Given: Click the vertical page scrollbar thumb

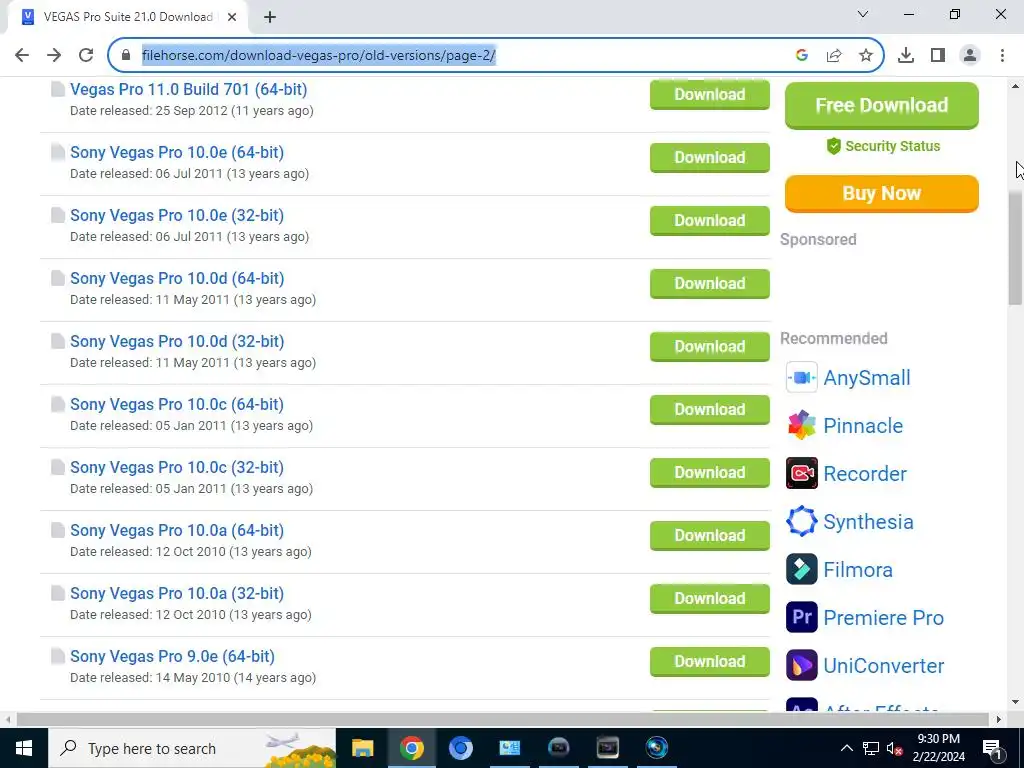Looking at the screenshot, I should click(x=1016, y=247).
